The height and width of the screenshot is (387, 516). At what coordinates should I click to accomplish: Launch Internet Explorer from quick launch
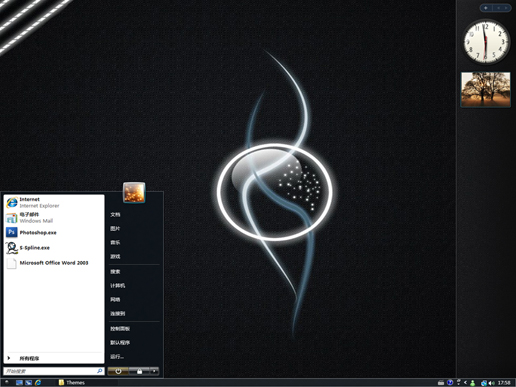click(x=38, y=383)
